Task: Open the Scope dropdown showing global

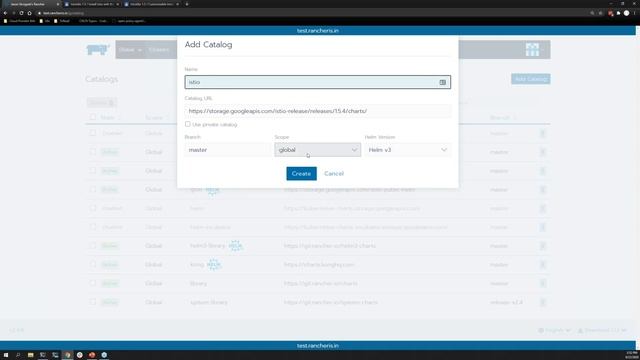Action: click(318, 150)
